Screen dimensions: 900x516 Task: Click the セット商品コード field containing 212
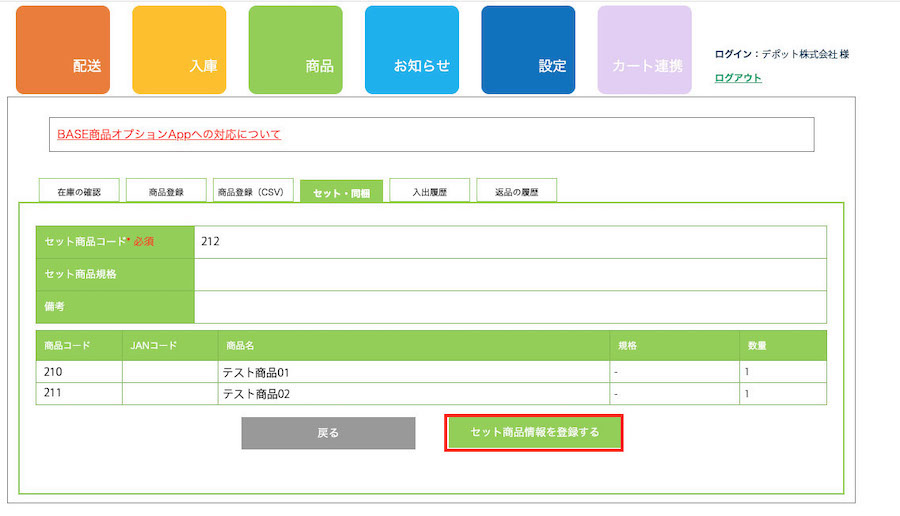coord(510,242)
